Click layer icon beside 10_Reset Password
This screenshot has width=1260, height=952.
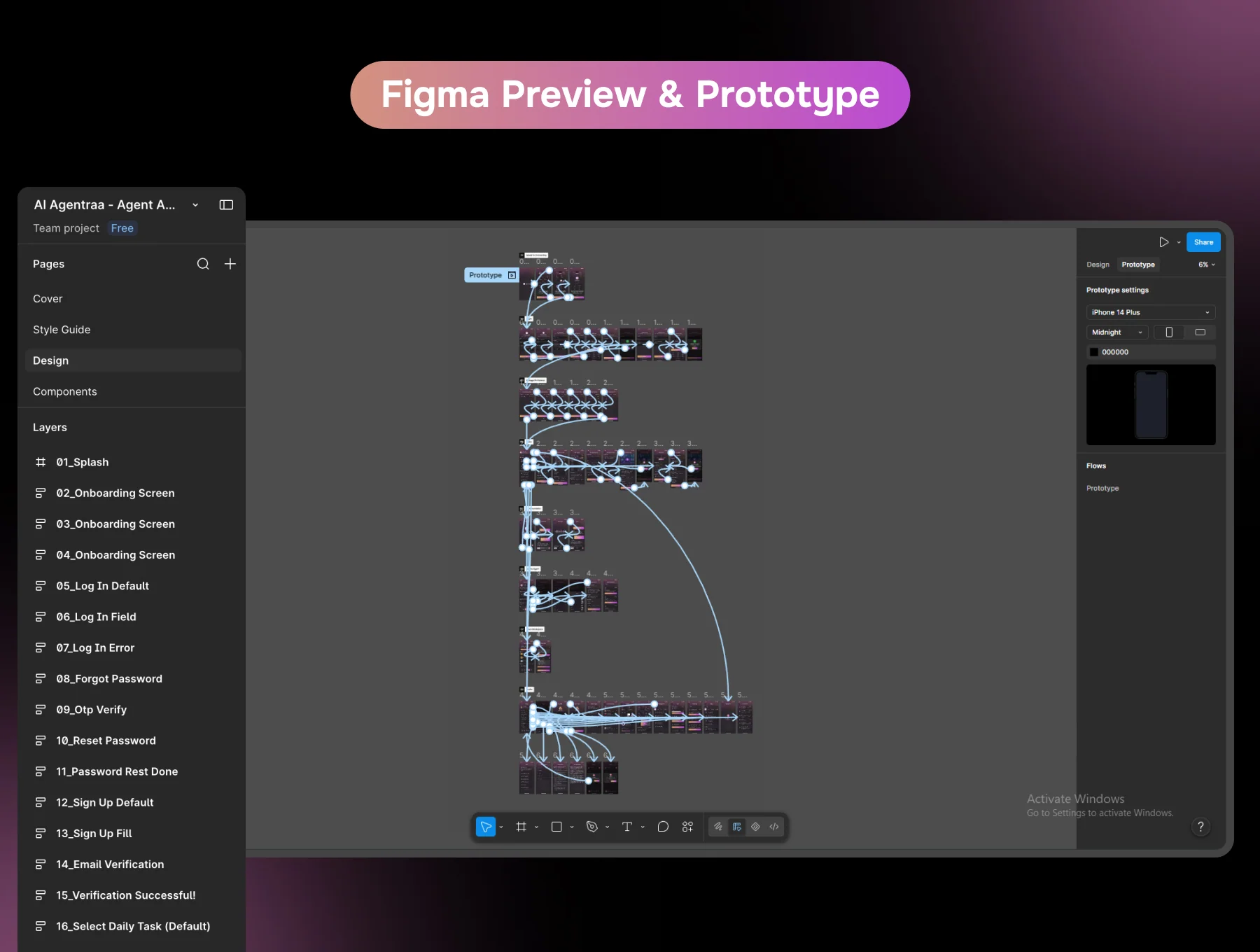(x=41, y=741)
